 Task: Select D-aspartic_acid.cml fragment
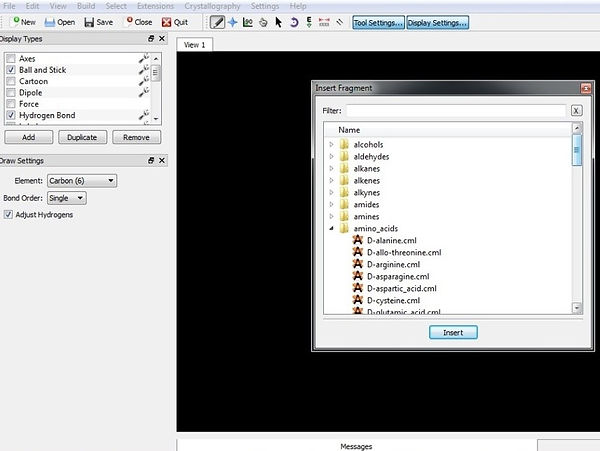click(401, 288)
